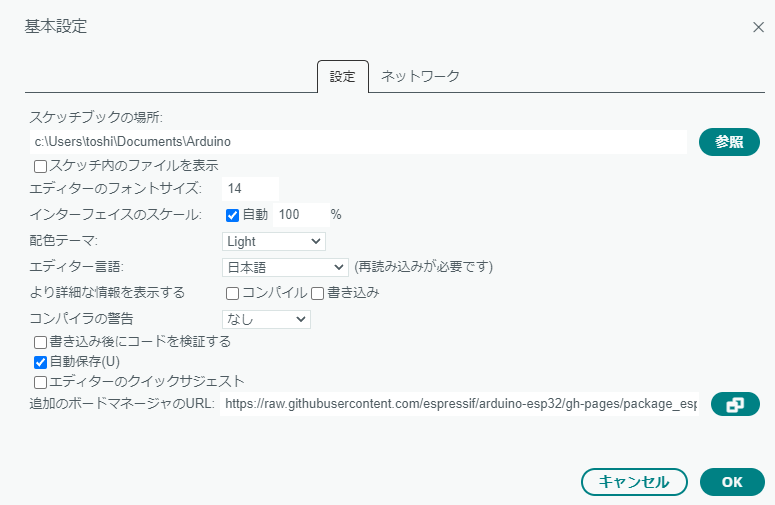Switch to the ネットワーク tab
This screenshot has height=505, width=775.
click(x=420, y=76)
